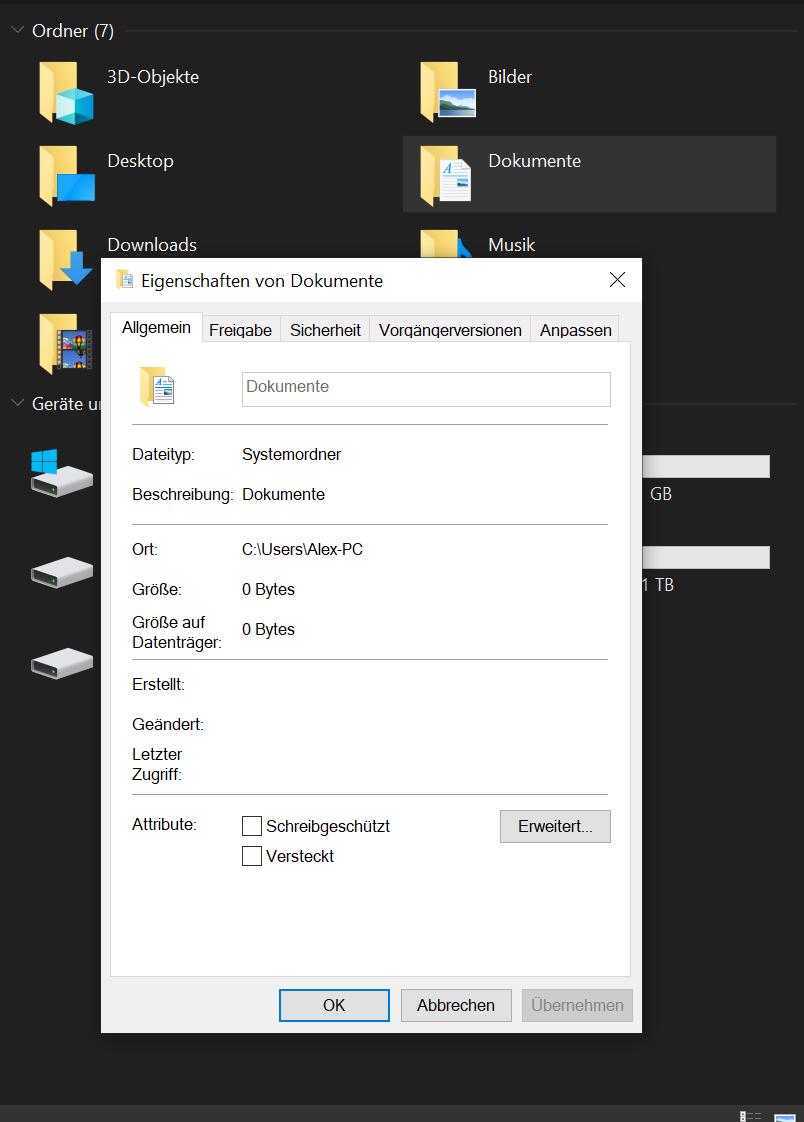The image size is (804, 1122).
Task: Enable the Versteckt checkbox
Action: pos(252,856)
